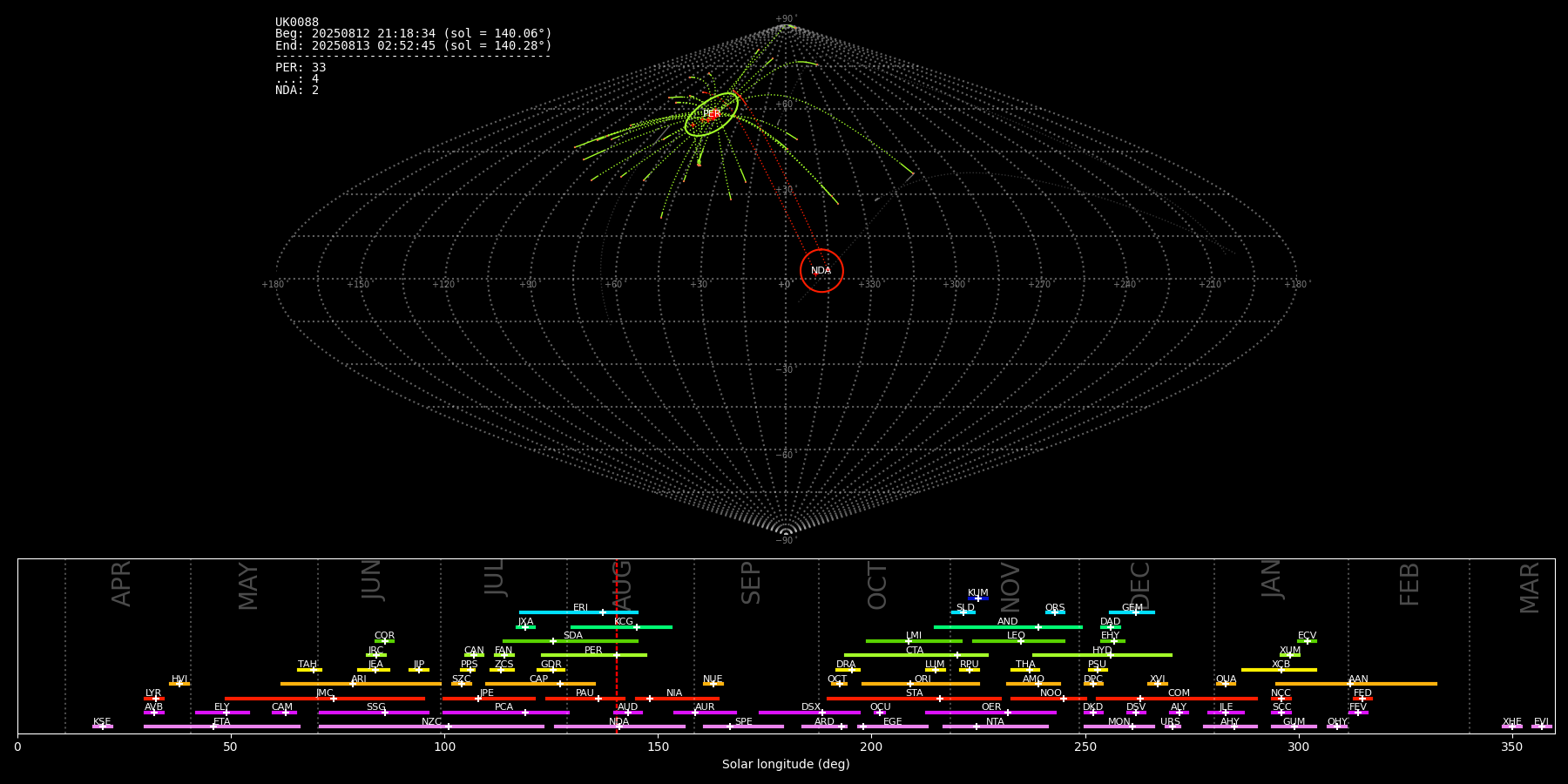
Task: Click the DRA shower label
Action: click(846, 665)
